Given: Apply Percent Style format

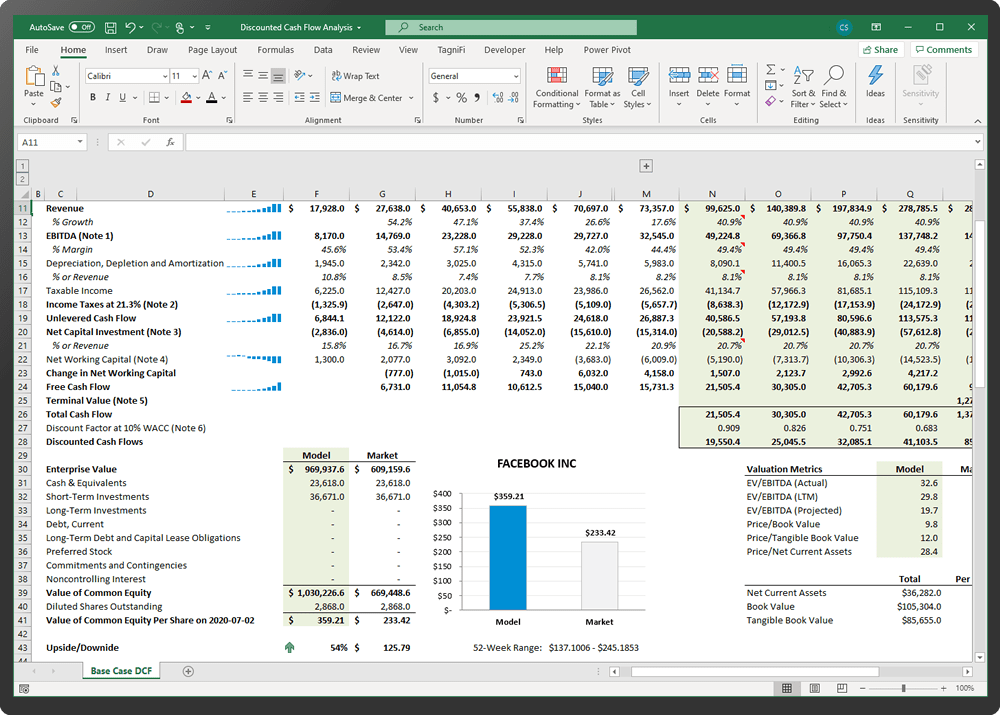Looking at the screenshot, I should (461, 98).
